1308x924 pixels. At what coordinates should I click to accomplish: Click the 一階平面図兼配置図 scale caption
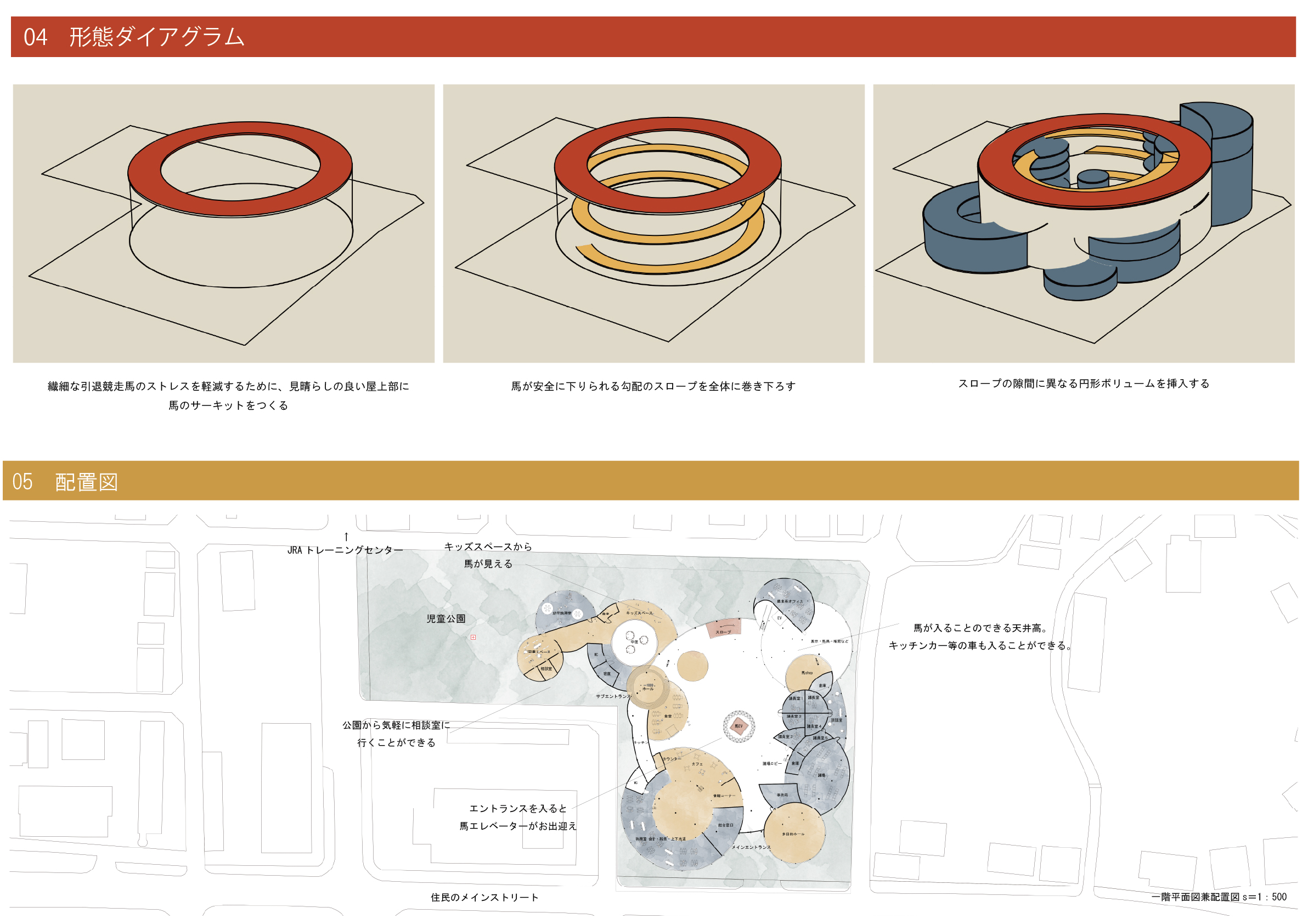coord(1219,897)
